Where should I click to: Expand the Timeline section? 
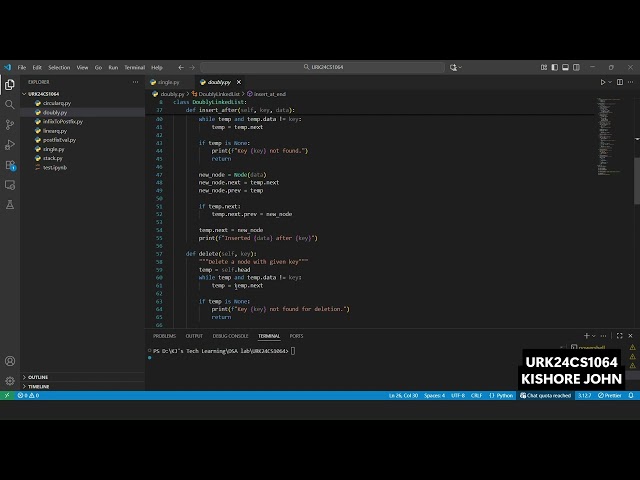[x=38, y=386]
